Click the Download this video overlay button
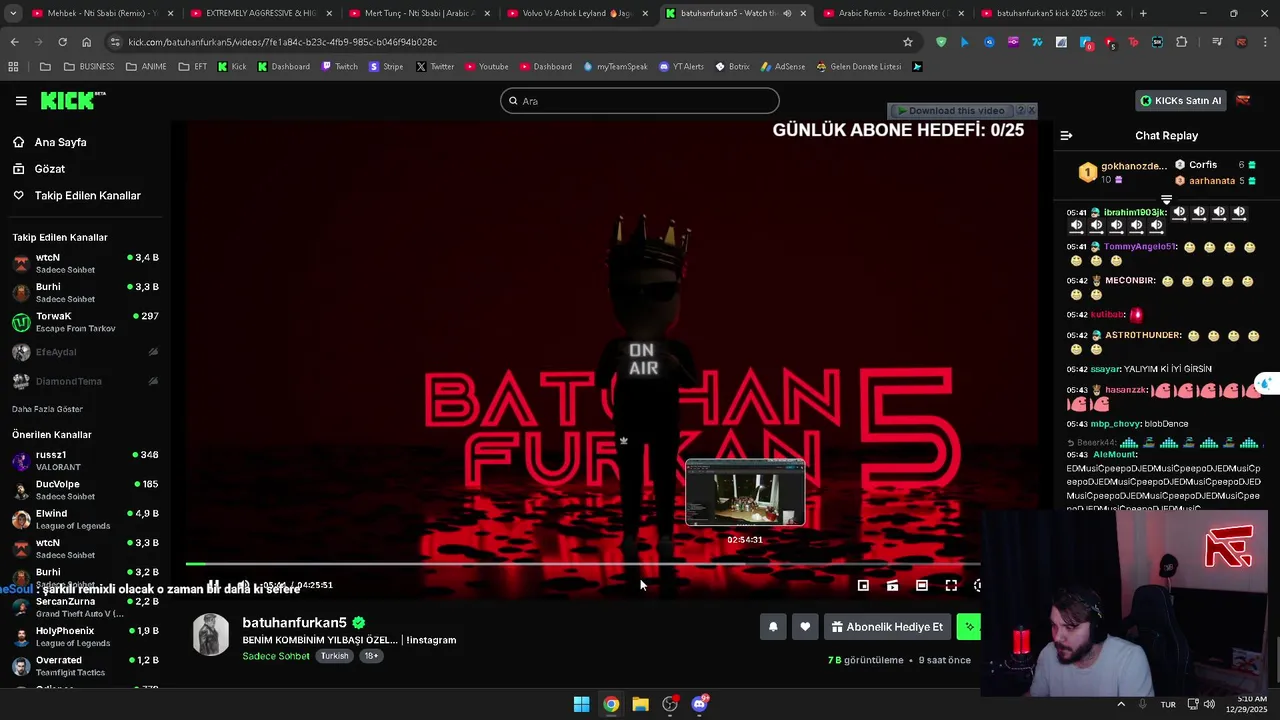Viewport: 1280px width, 720px height. tap(951, 110)
